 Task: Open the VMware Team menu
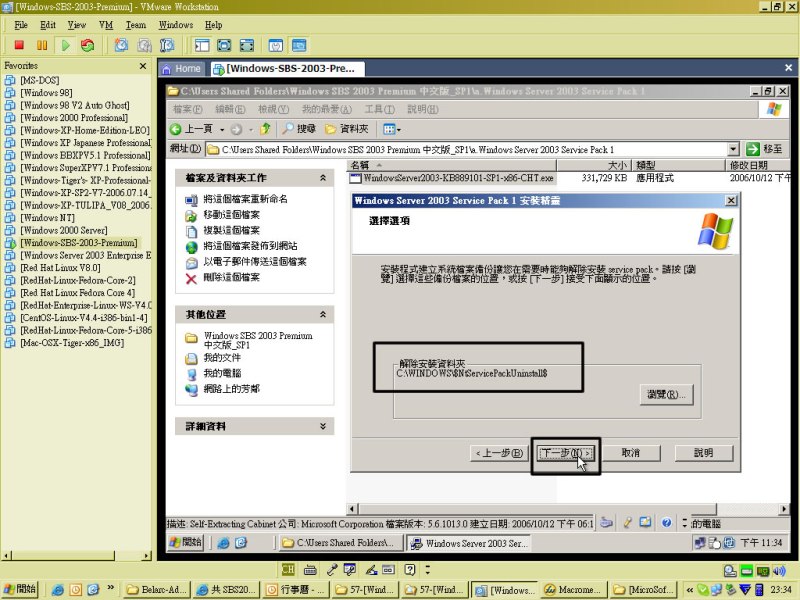click(136, 25)
